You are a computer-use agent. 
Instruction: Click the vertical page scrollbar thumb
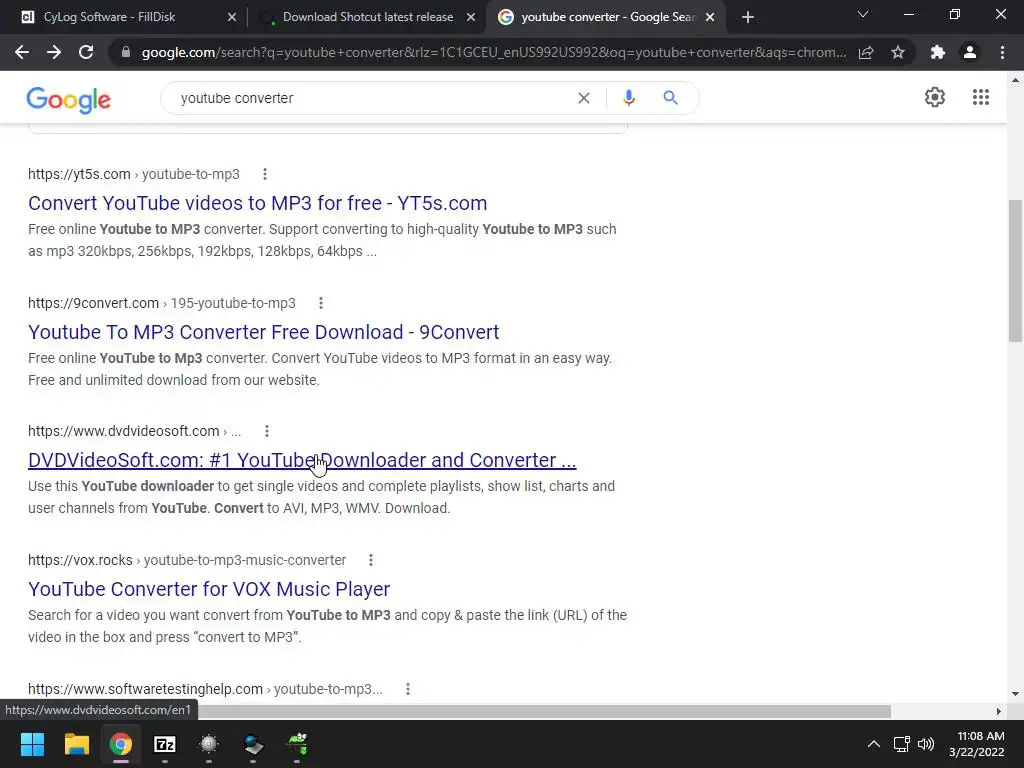coord(1015,270)
